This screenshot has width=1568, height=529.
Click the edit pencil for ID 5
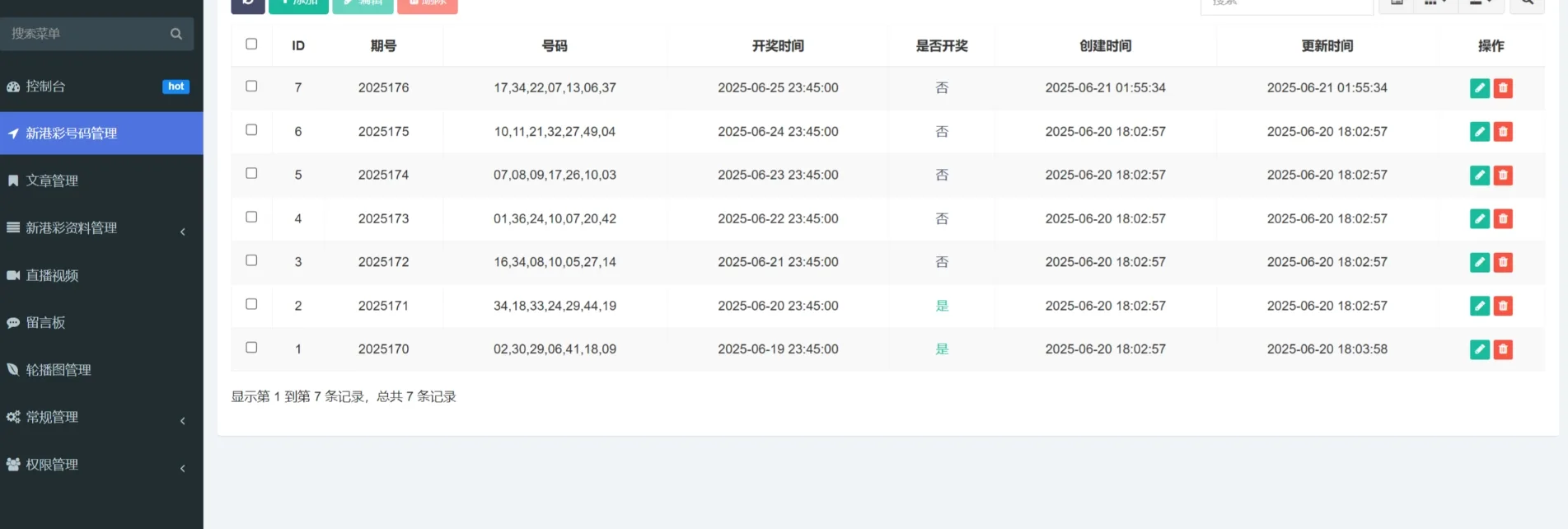(x=1479, y=176)
